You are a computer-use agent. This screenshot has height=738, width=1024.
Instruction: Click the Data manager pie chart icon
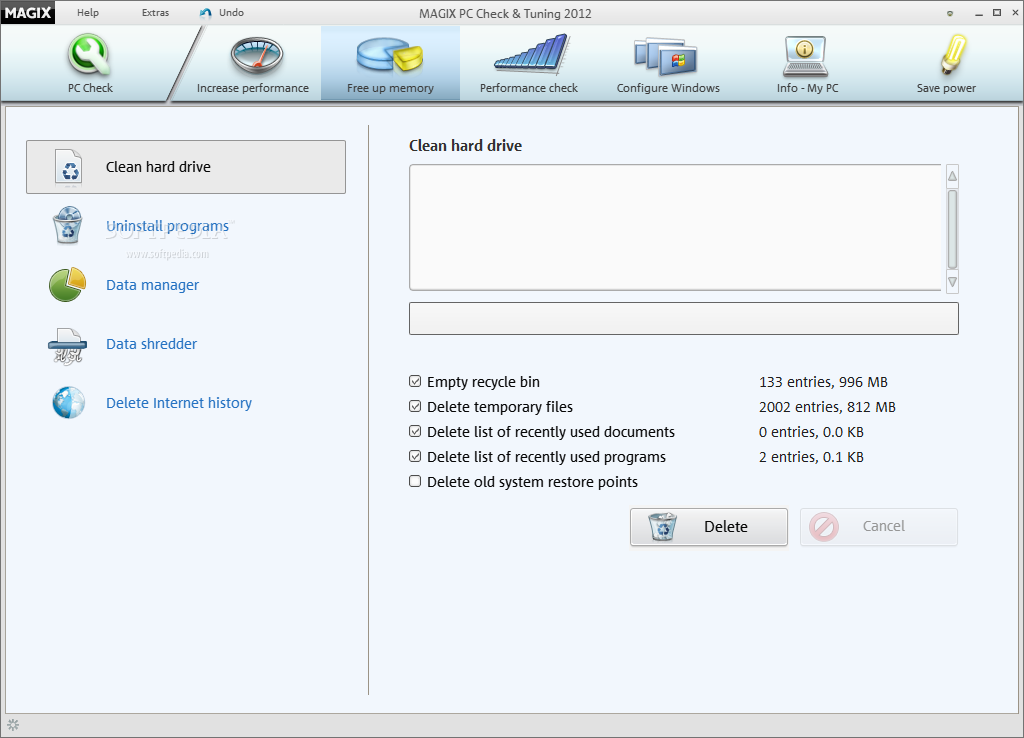[67, 285]
